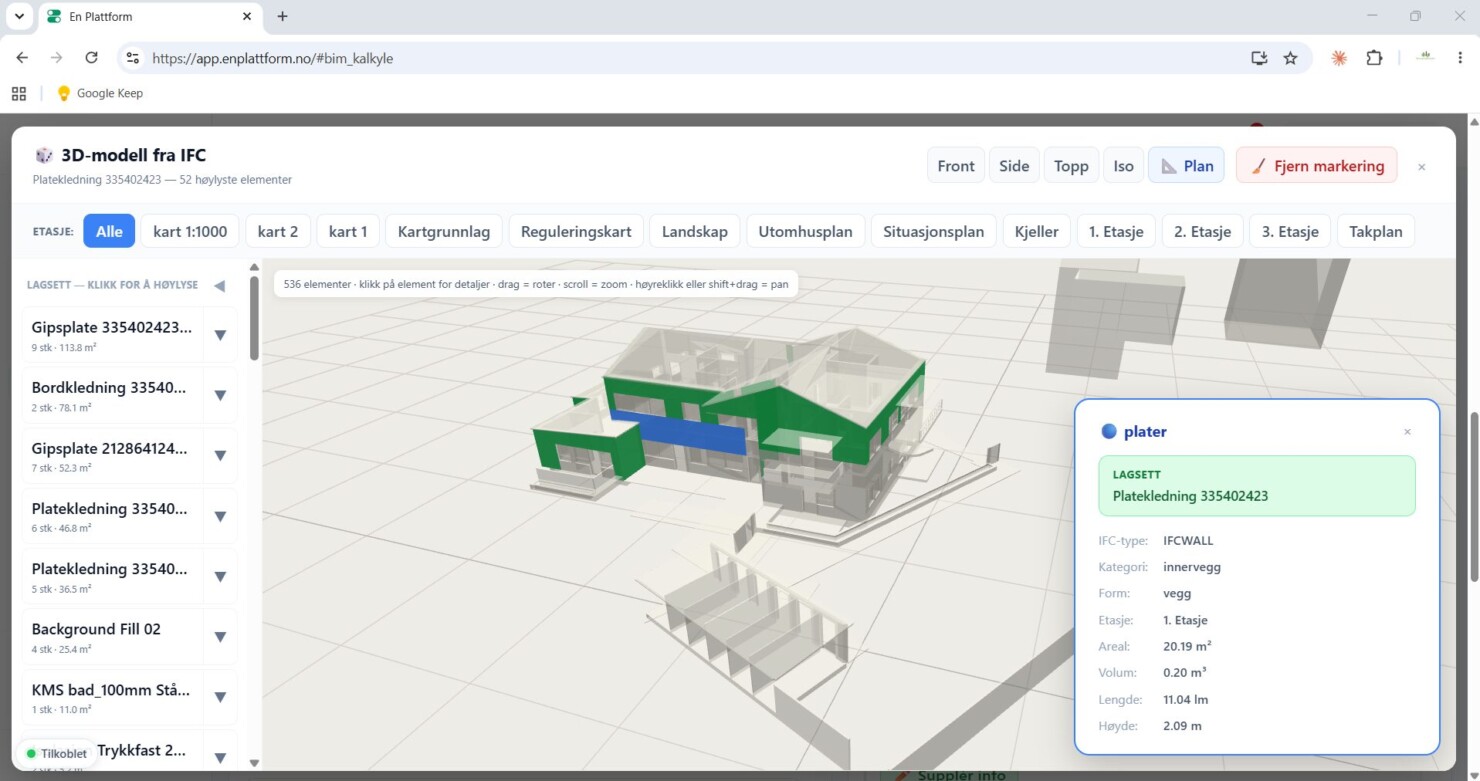Expand the Gipsplate 335402423 dropdown arrow
The image size is (1480, 781).
pos(220,335)
